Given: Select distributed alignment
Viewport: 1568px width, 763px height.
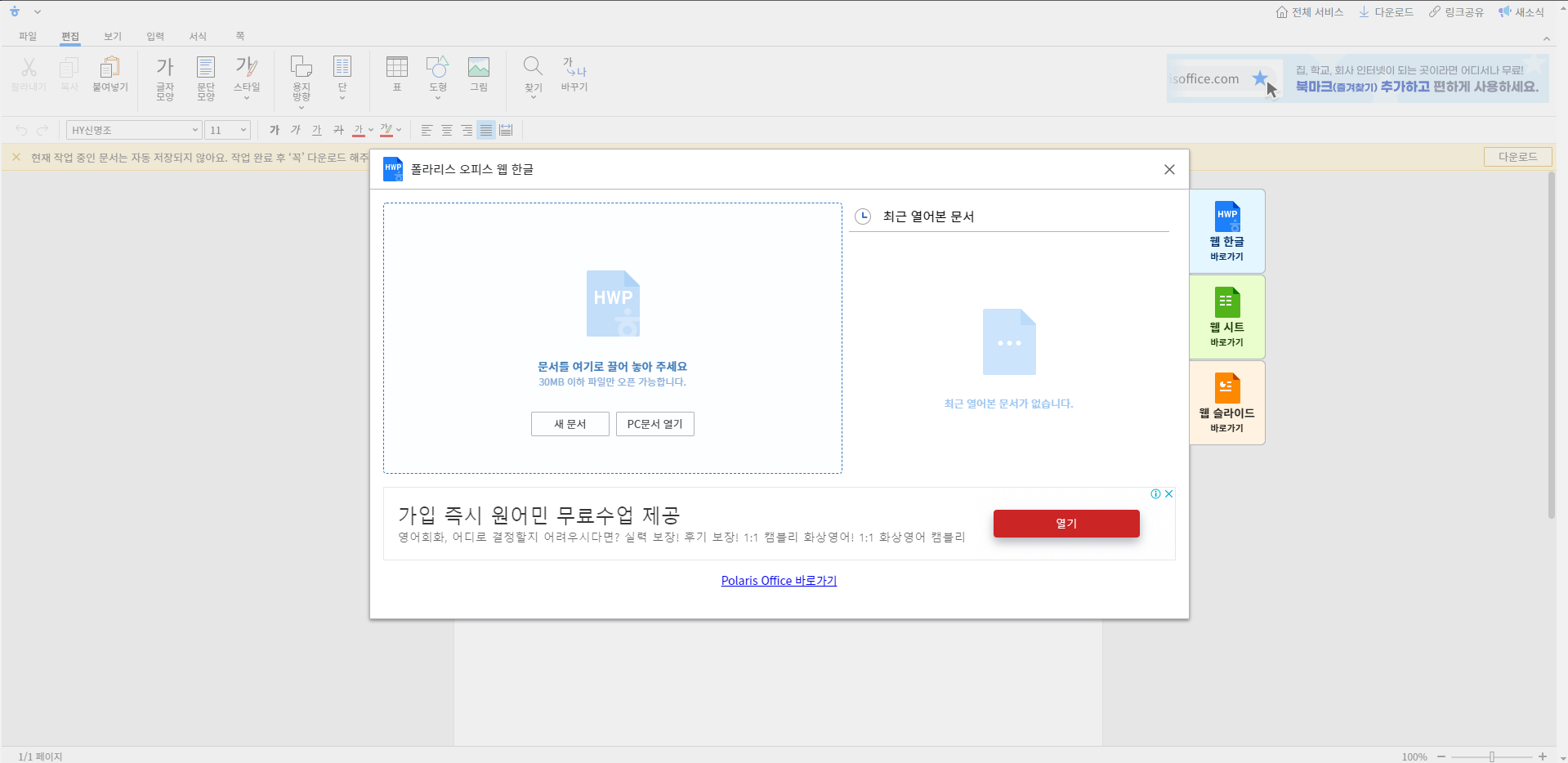Looking at the screenshot, I should click(506, 130).
